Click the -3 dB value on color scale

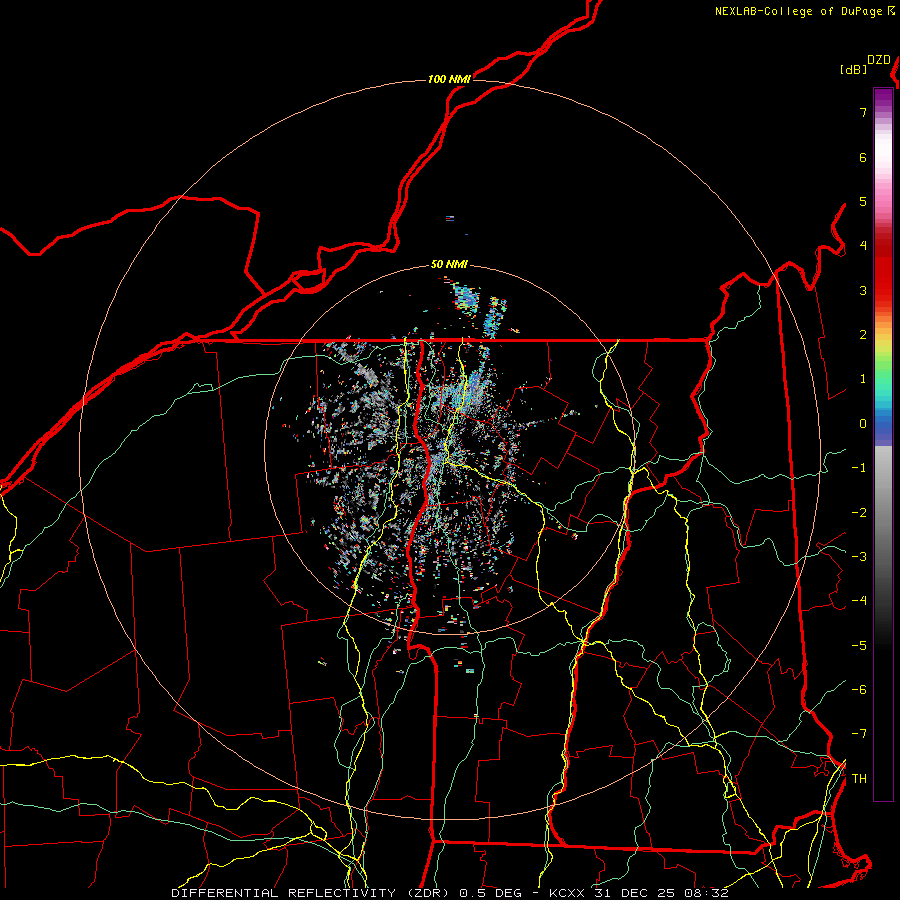pyautogui.click(x=859, y=557)
